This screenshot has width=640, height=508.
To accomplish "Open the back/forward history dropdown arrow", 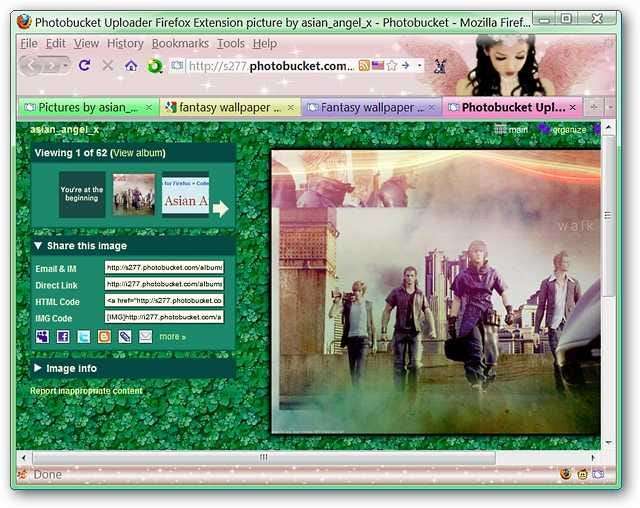I will click(65, 66).
